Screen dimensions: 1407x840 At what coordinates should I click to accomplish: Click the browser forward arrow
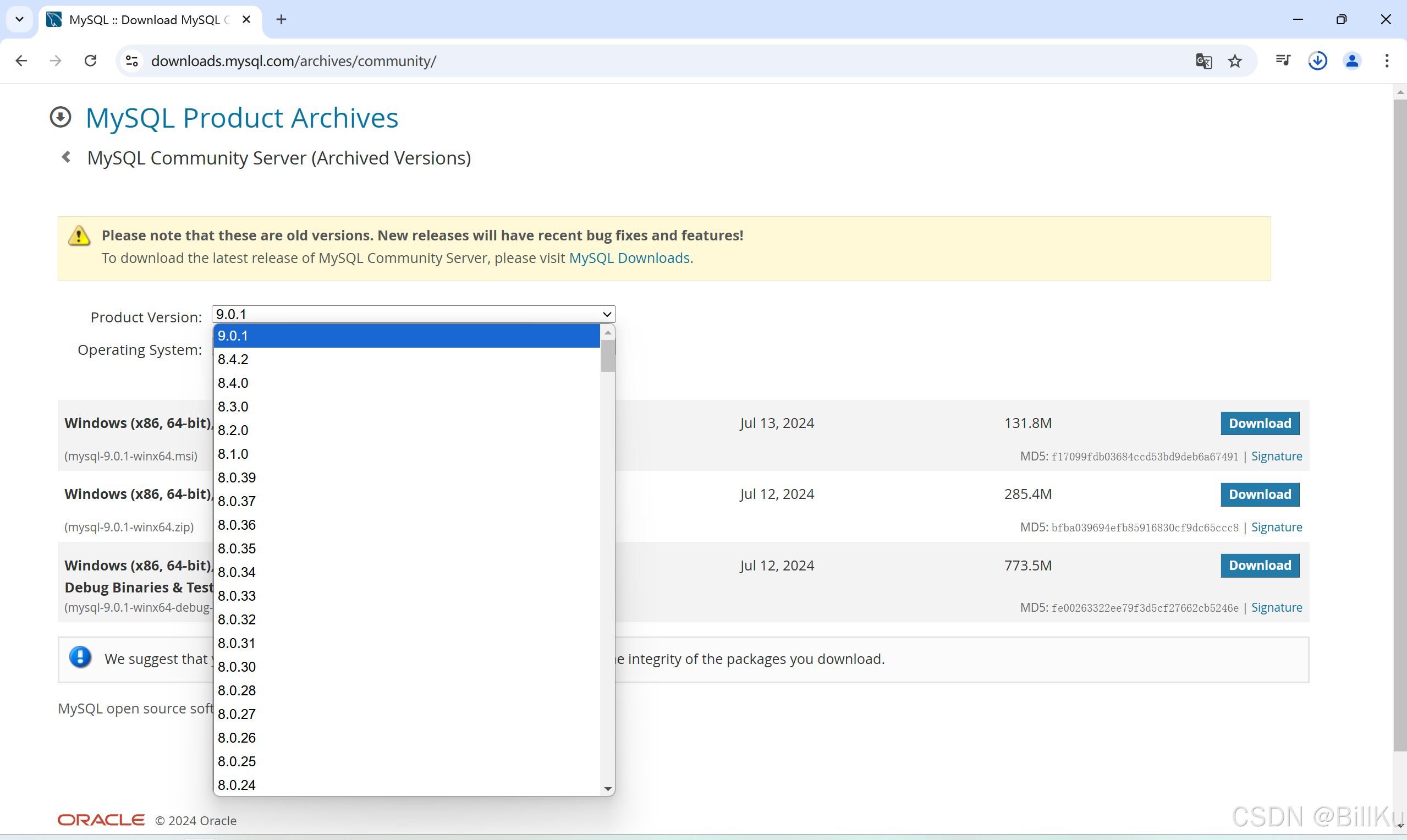(56, 61)
